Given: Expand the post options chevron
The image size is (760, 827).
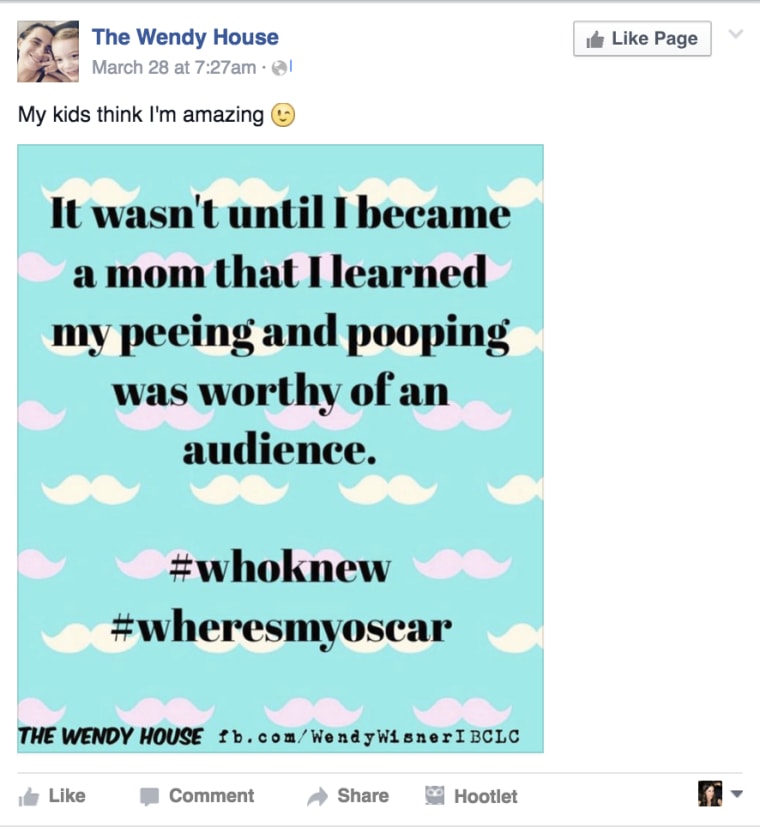Looking at the screenshot, I should [736, 34].
